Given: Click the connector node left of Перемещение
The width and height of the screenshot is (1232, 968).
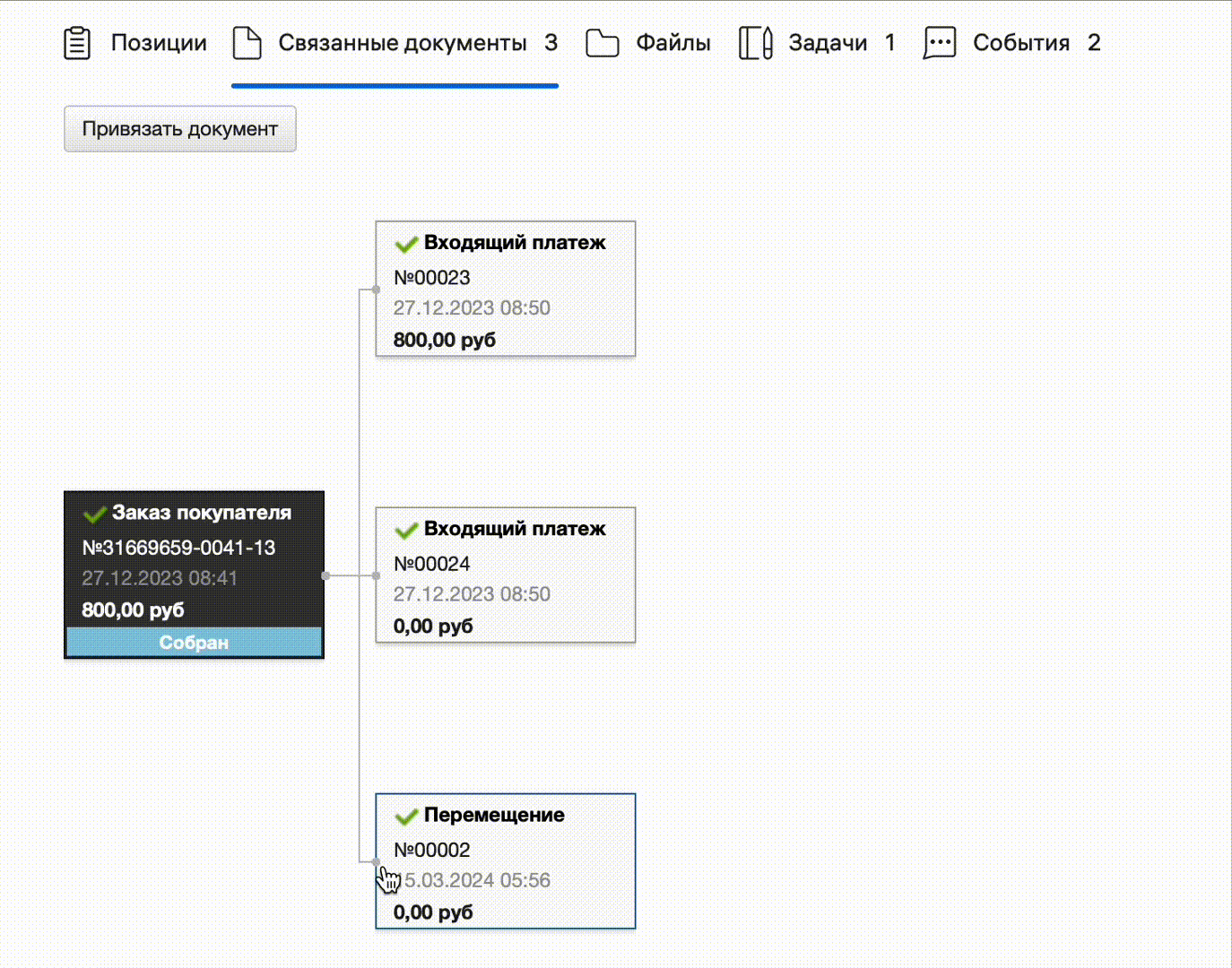Looking at the screenshot, I should click(376, 861).
